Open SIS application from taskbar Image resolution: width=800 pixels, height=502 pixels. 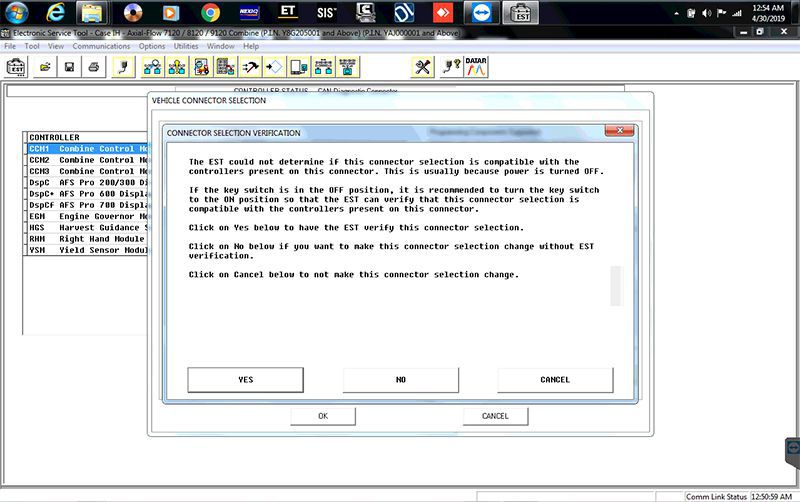click(326, 13)
